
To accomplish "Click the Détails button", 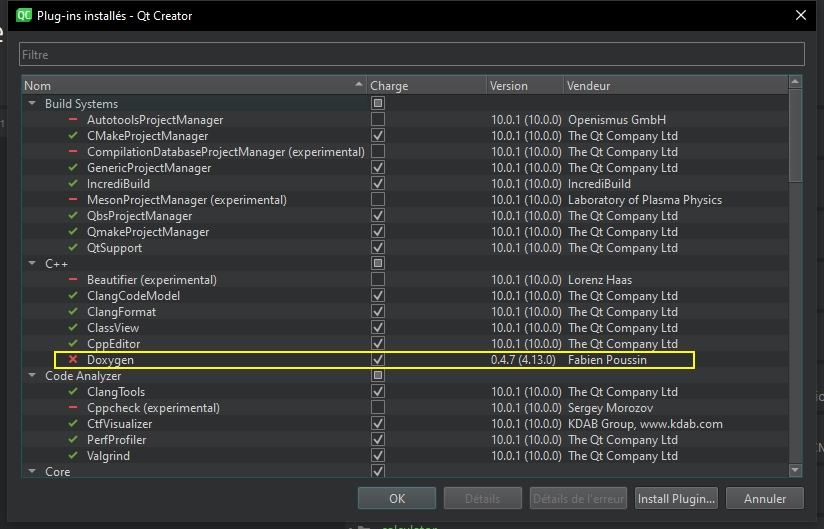I will [x=482, y=498].
